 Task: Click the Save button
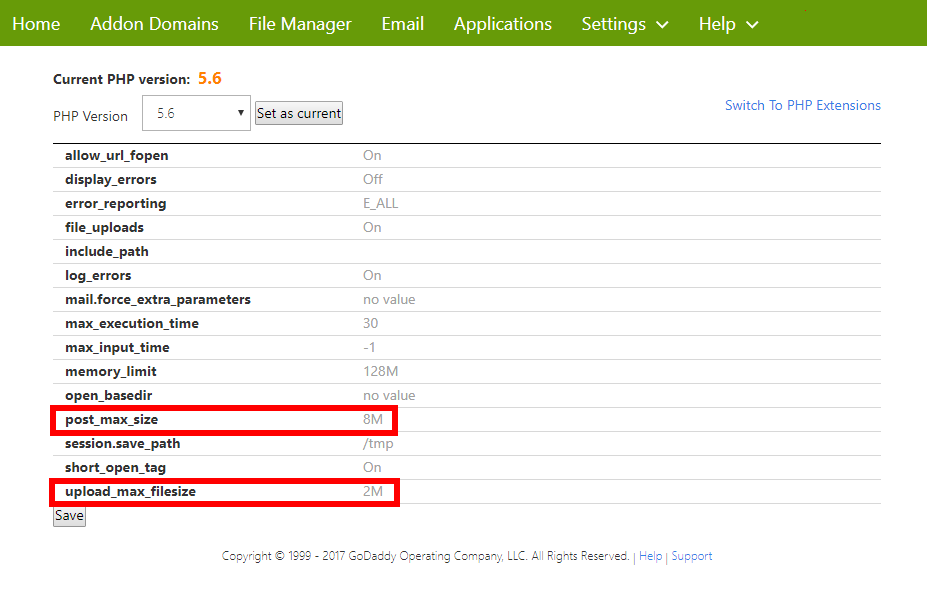coord(68,515)
